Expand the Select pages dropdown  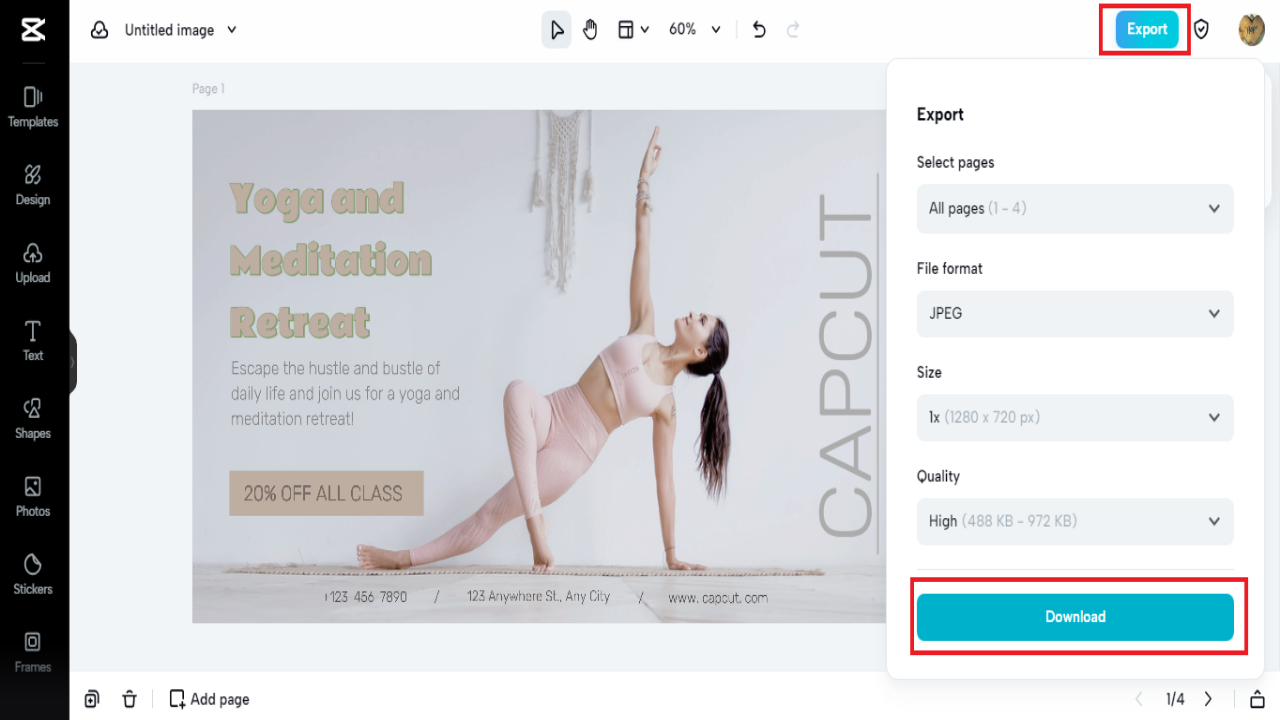tap(1075, 208)
